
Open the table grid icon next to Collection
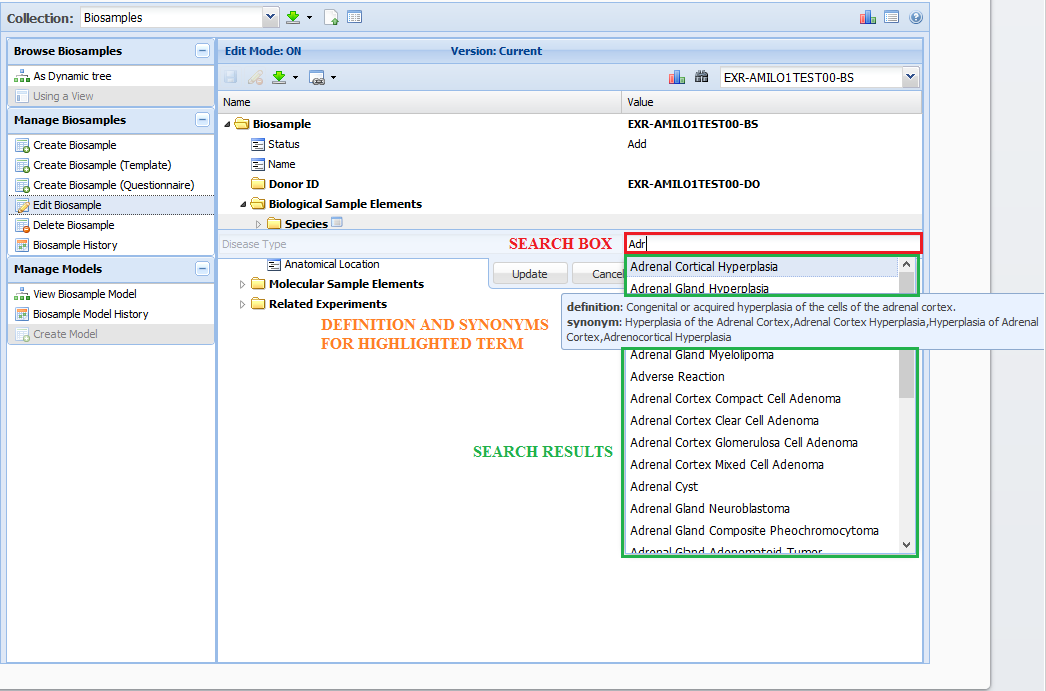(x=354, y=17)
